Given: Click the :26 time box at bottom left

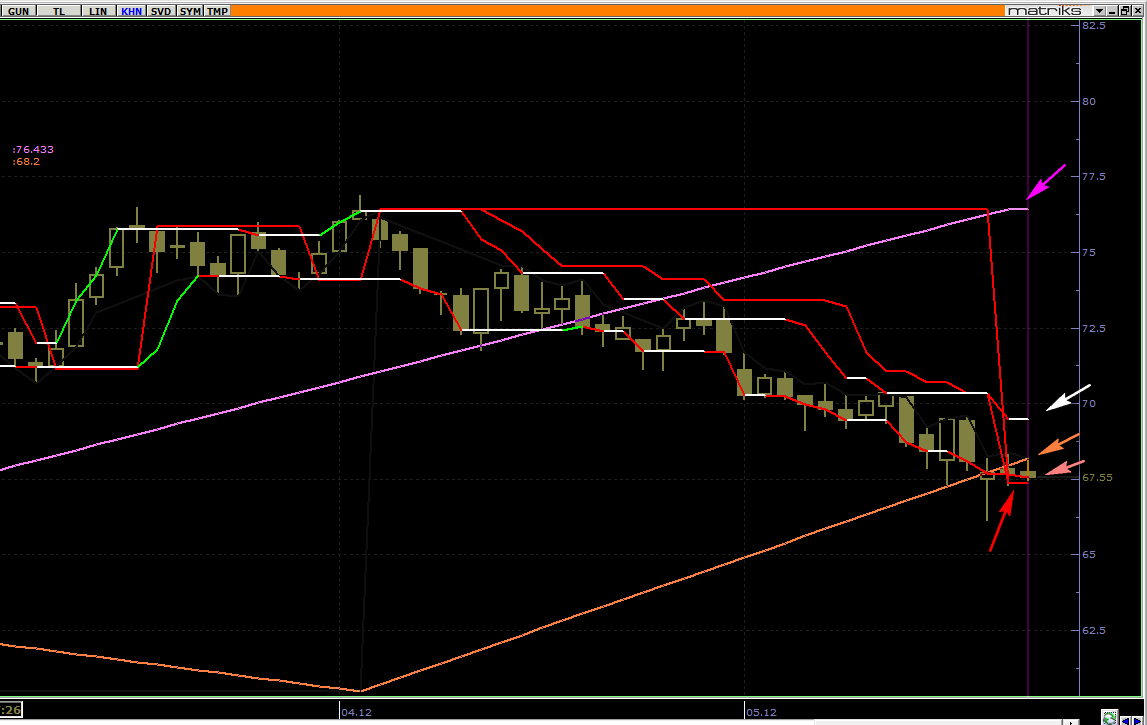Looking at the screenshot, I should [11, 709].
